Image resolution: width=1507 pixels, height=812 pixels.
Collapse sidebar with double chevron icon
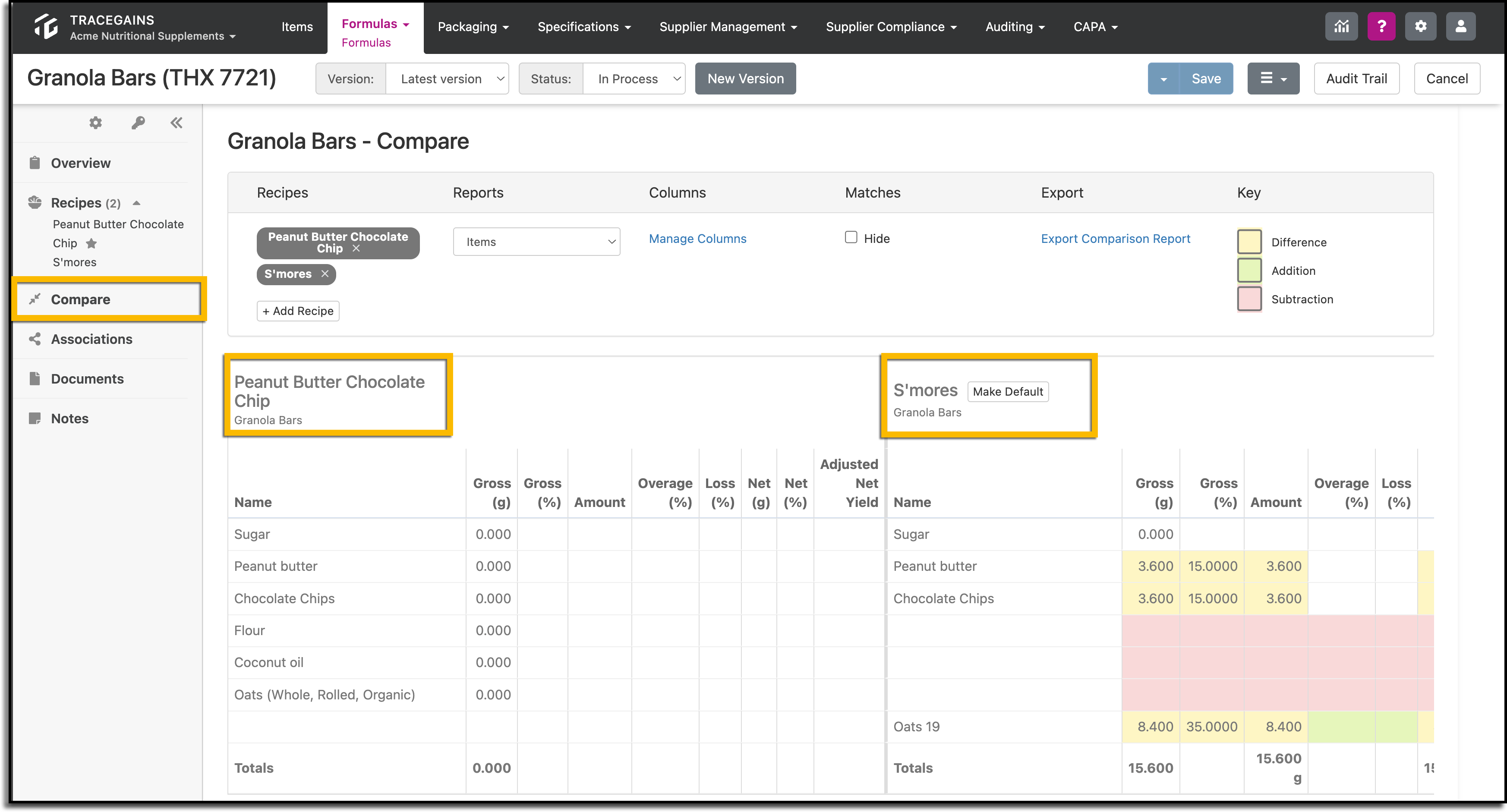(x=176, y=123)
